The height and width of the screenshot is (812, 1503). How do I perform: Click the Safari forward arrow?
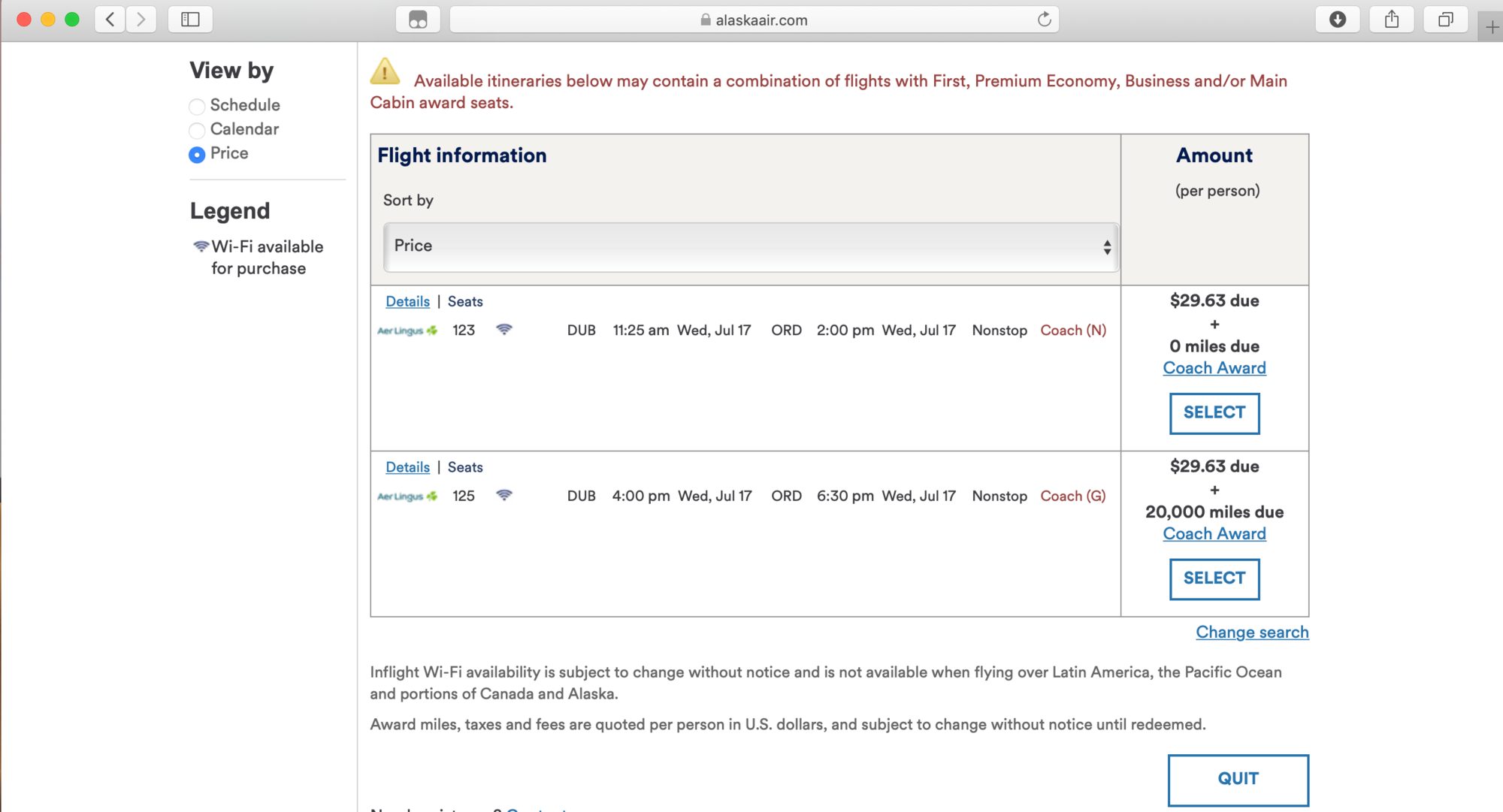tap(141, 20)
